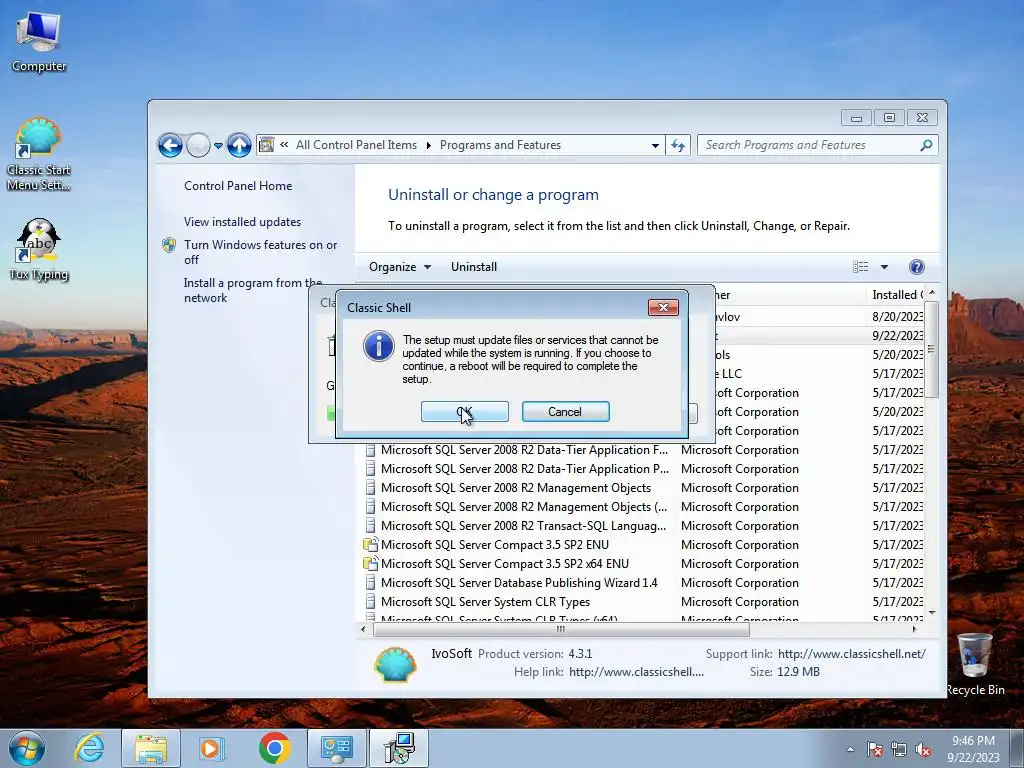The width and height of the screenshot is (1024, 768).
Task: Click the search magnifier icon
Action: tap(926, 145)
